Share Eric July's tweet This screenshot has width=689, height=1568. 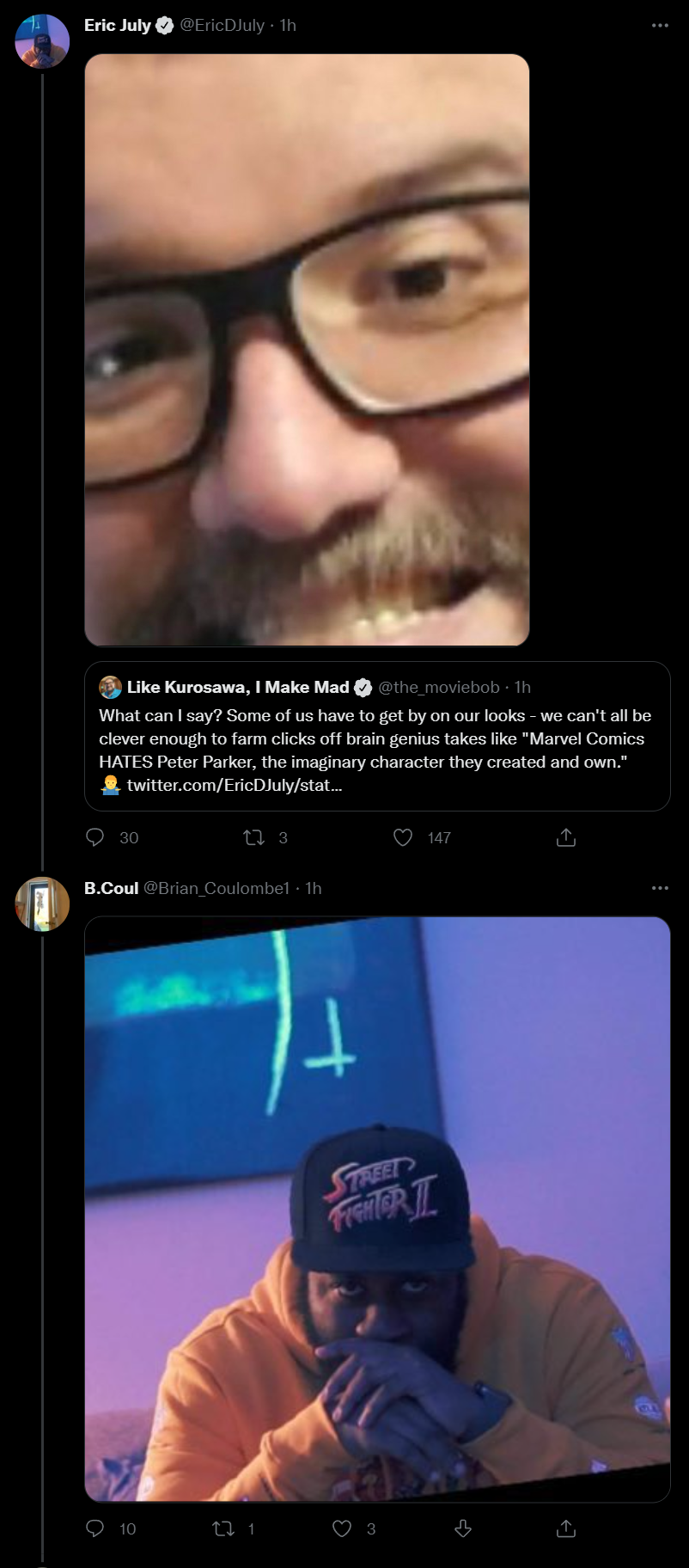tap(565, 837)
